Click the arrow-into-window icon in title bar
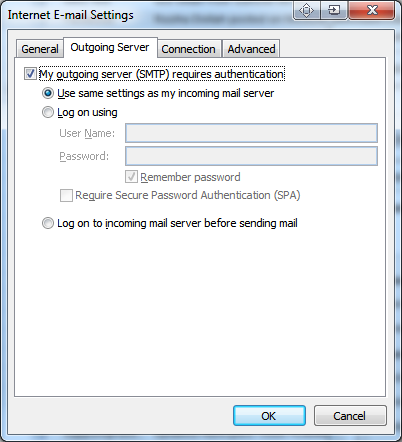 (334, 11)
